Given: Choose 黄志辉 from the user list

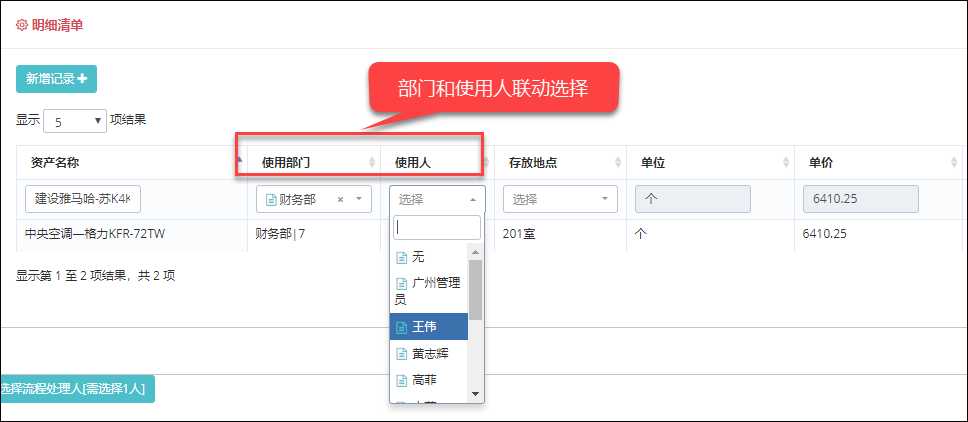Looking at the screenshot, I should [x=429, y=354].
